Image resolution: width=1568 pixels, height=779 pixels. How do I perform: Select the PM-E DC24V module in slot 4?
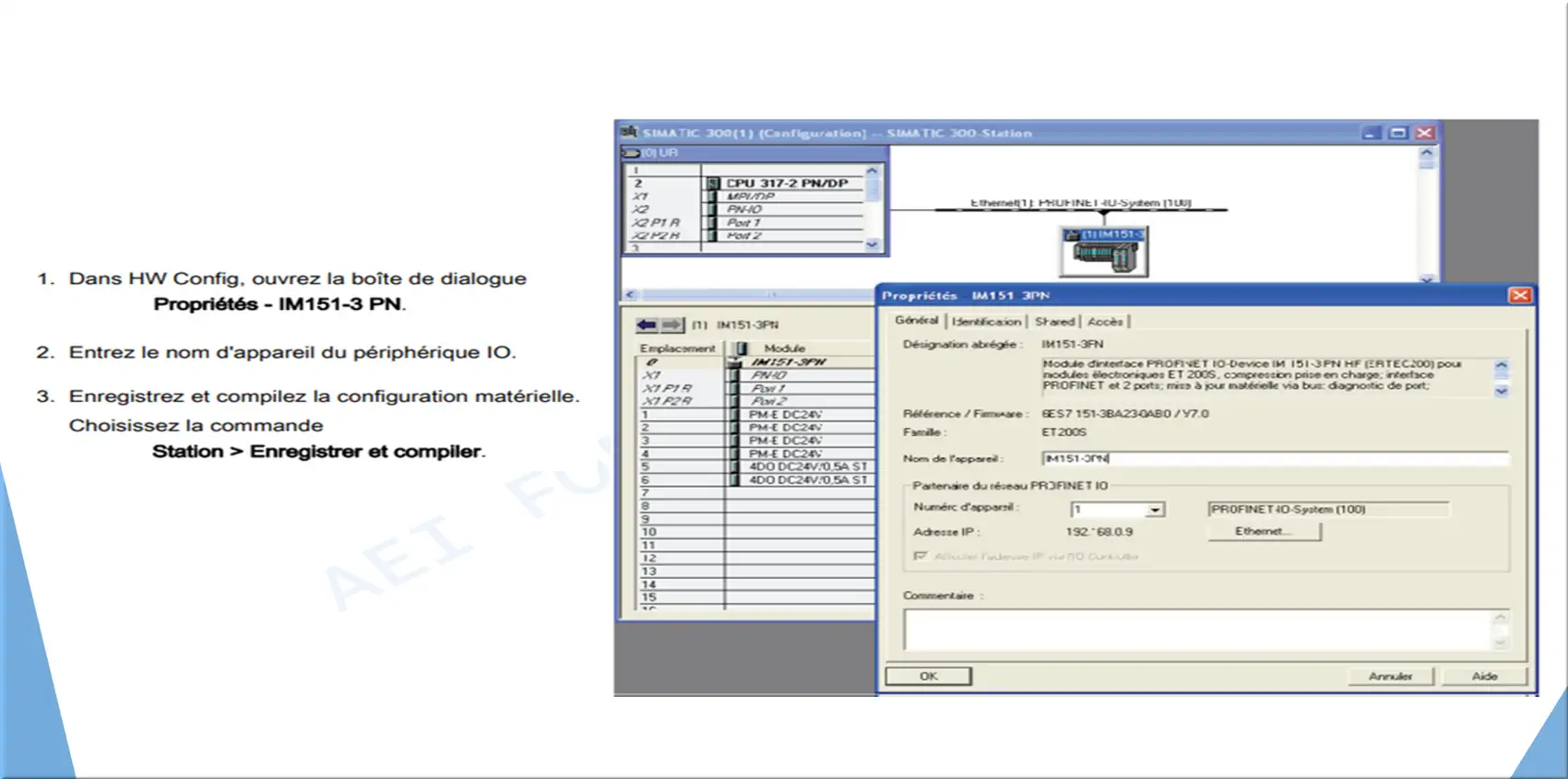click(754, 454)
